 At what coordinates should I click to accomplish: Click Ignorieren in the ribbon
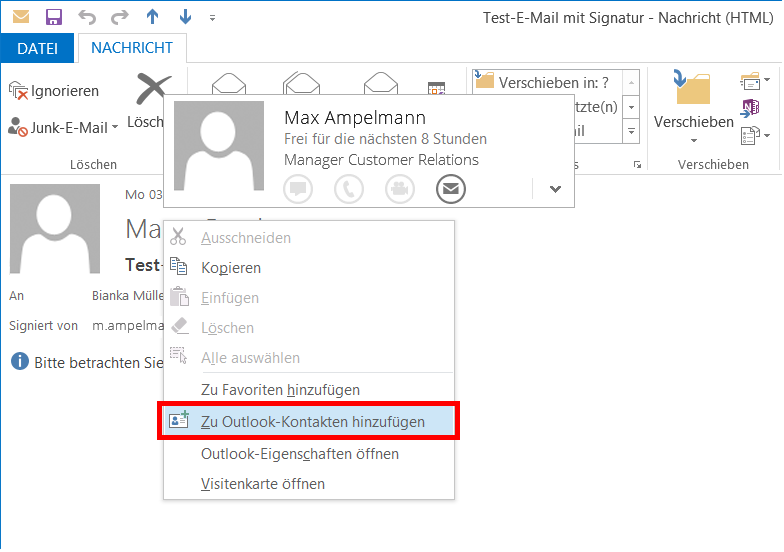tap(54, 91)
